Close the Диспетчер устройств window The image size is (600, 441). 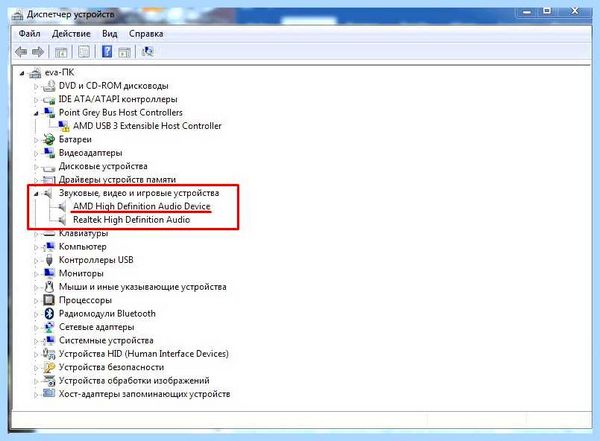tap(575, 11)
